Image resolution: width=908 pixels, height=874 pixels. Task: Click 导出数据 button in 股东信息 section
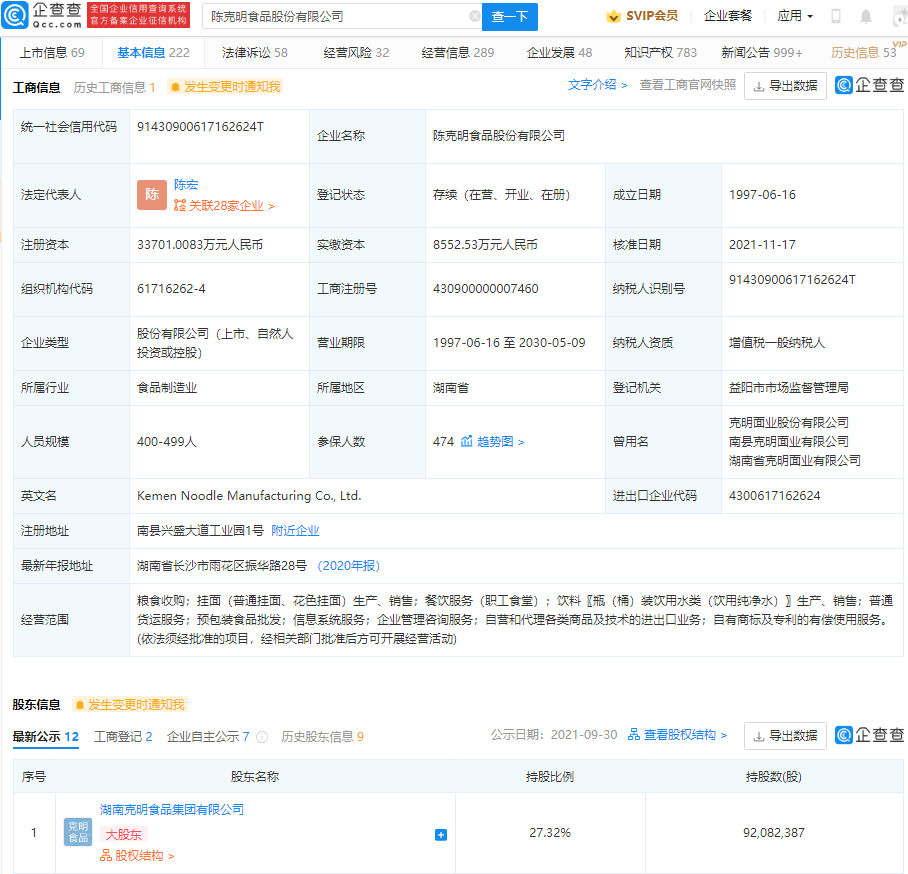785,736
